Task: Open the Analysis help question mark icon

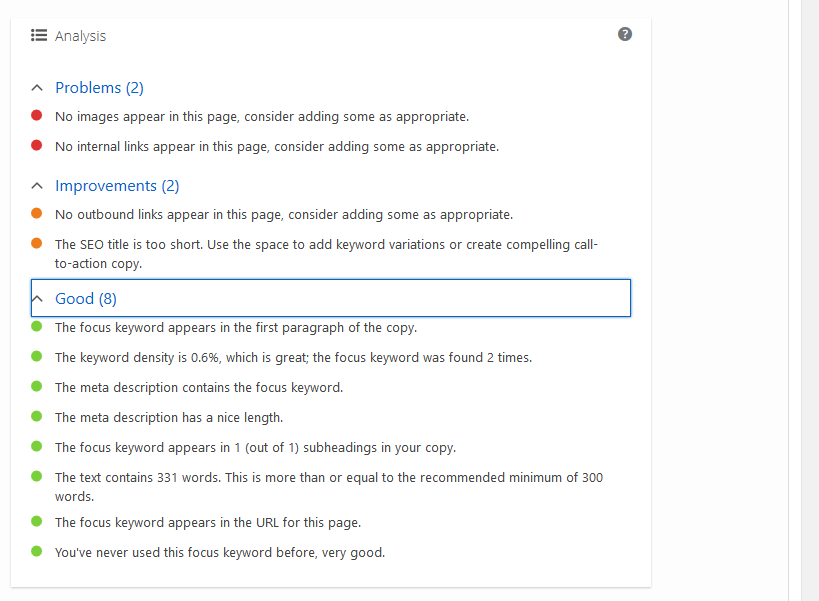Action: [625, 34]
